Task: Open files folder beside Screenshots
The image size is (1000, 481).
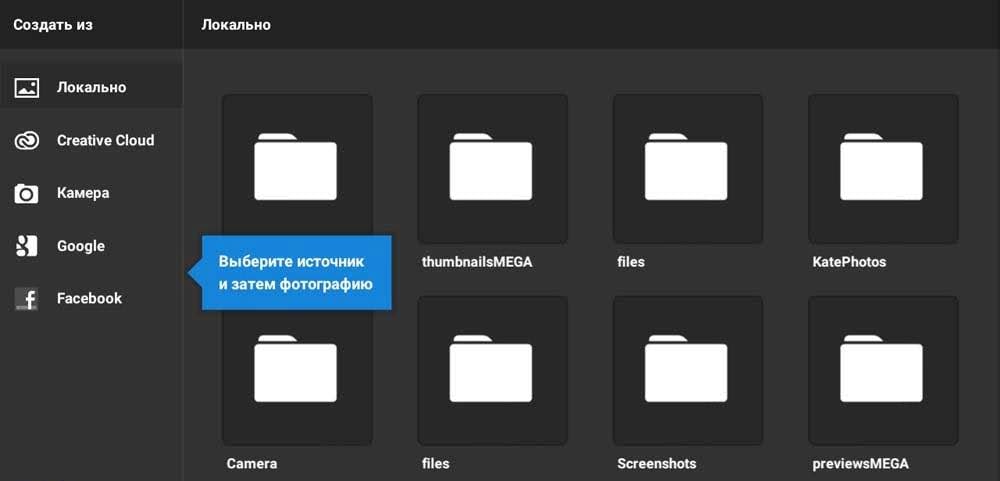Action: pyautogui.click(x=492, y=371)
